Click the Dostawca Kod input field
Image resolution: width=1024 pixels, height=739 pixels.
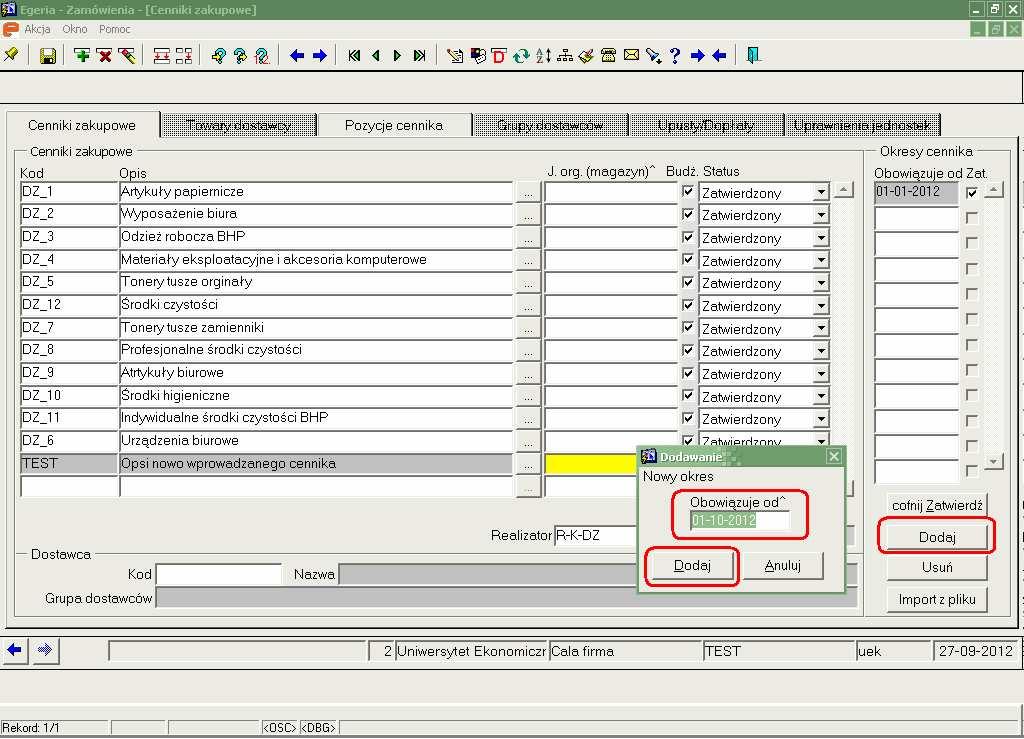pyautogui.click(x=219, y=574)
